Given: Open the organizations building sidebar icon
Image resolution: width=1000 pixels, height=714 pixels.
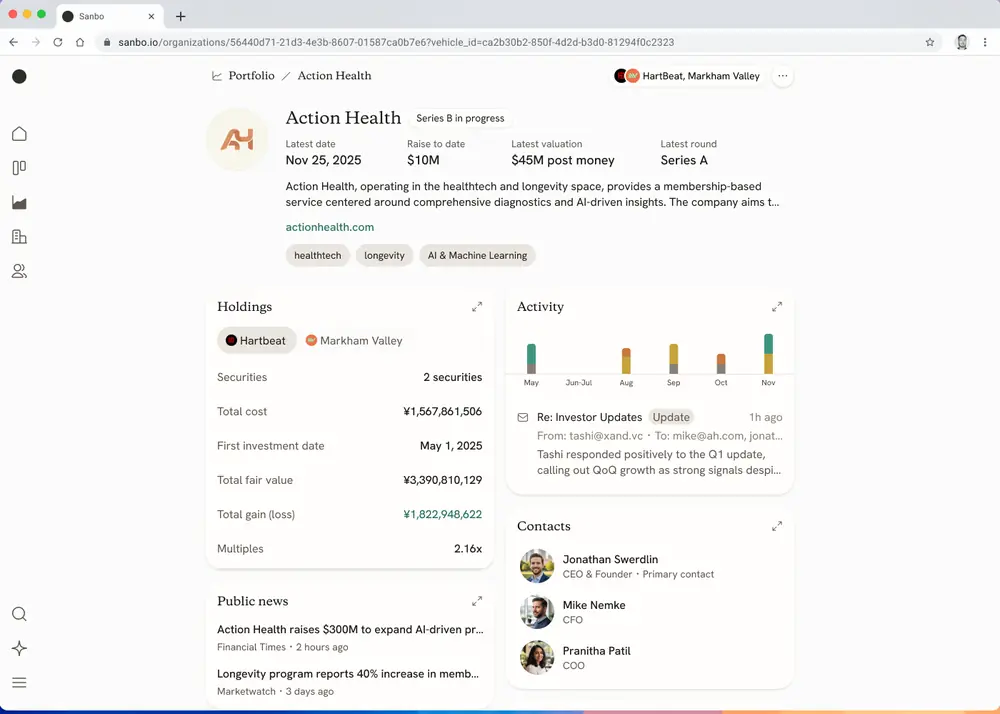Looking at the screenshot, I should click(19, 237).
